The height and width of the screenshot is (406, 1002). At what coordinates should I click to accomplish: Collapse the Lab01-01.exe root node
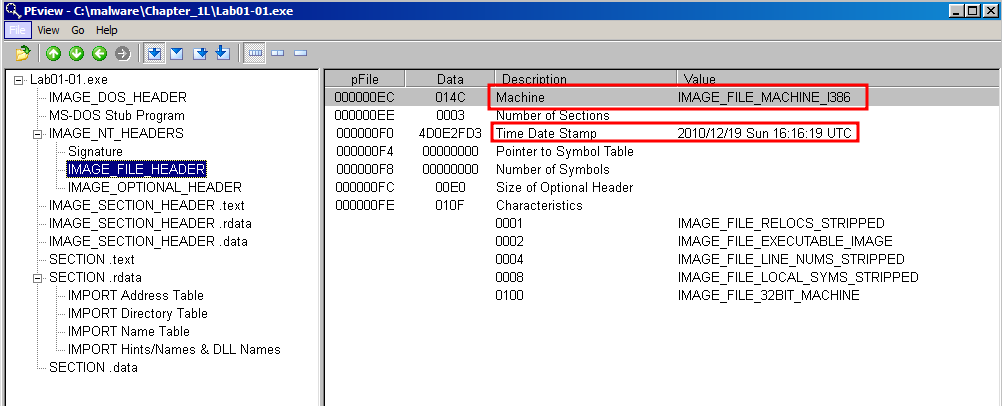[18, 80]
